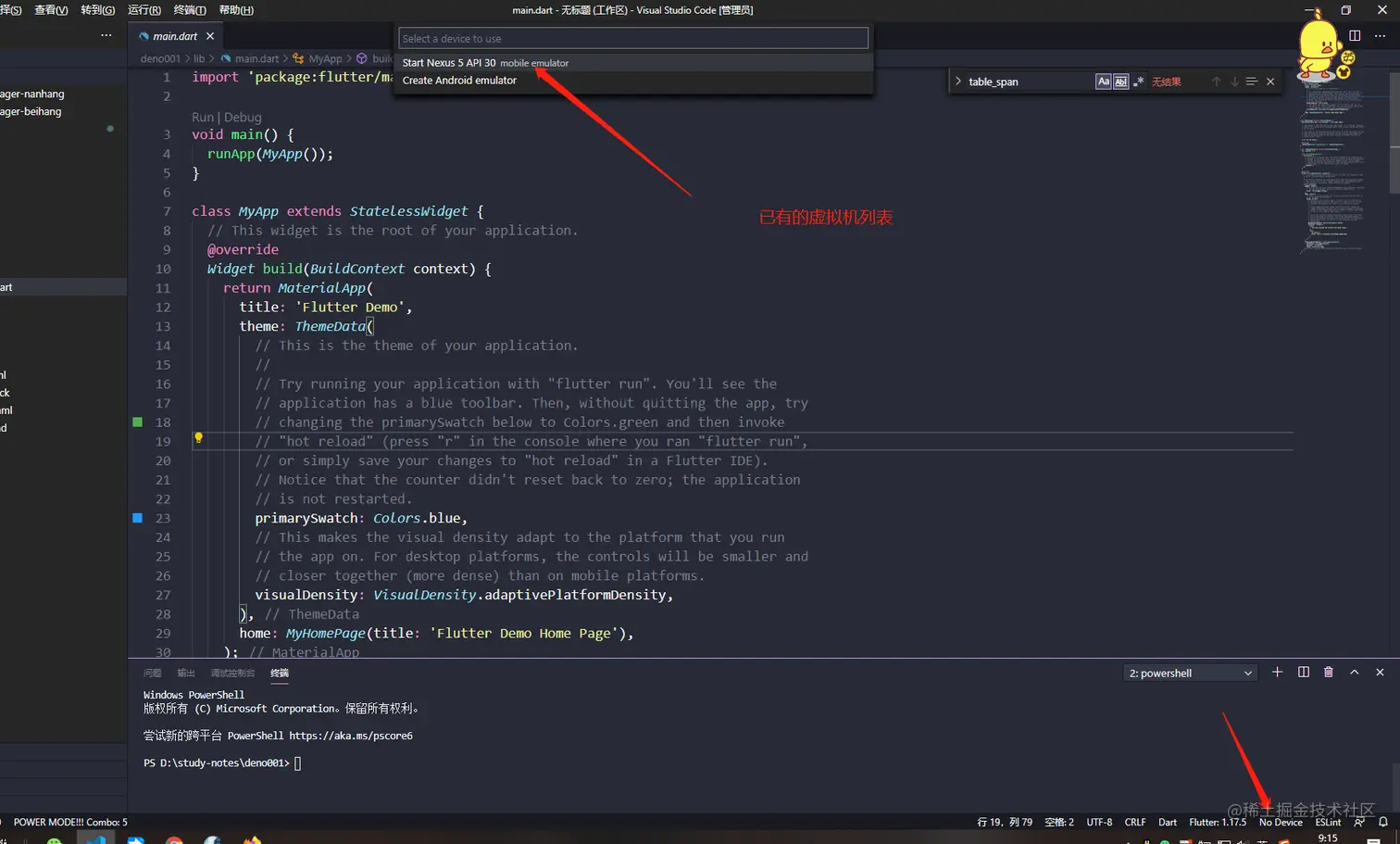Screen dimensions: 1400x844
Task: Click the Run code lens above main()
Action: [202, 118]
